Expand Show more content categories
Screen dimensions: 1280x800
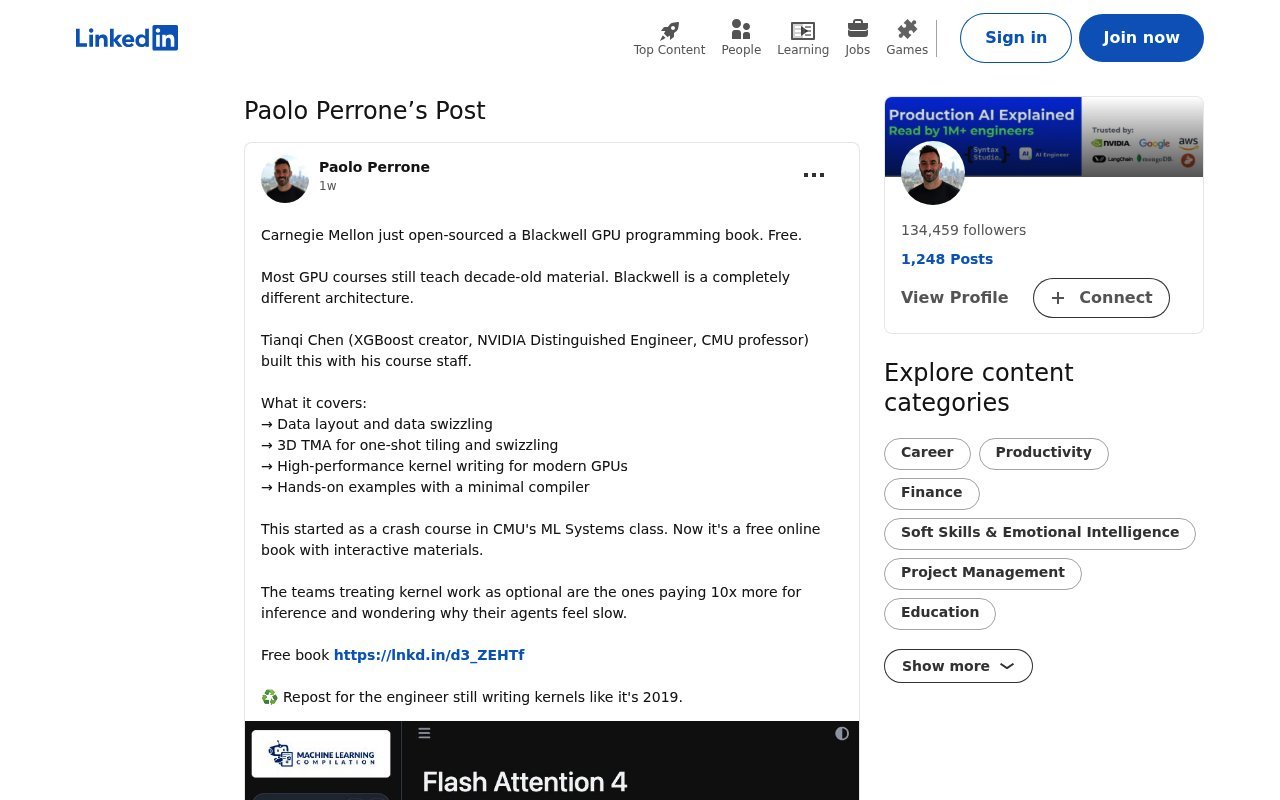click(x=958, y=666)
